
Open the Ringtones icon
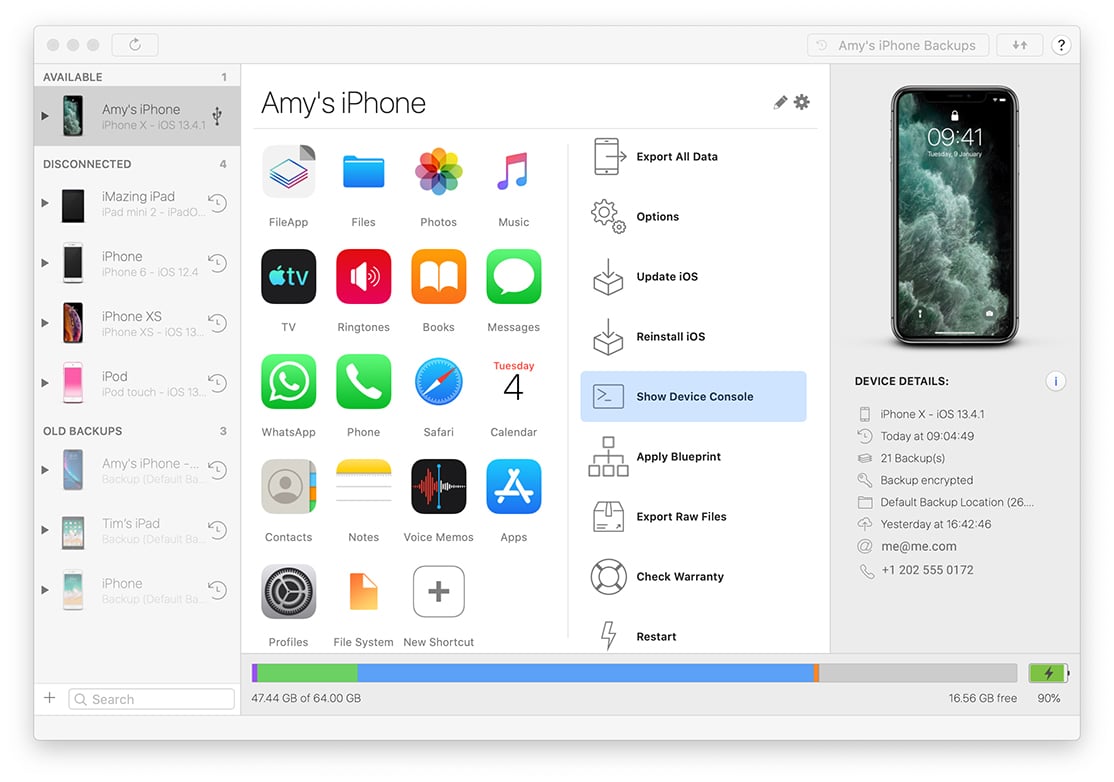click(364, 277)
